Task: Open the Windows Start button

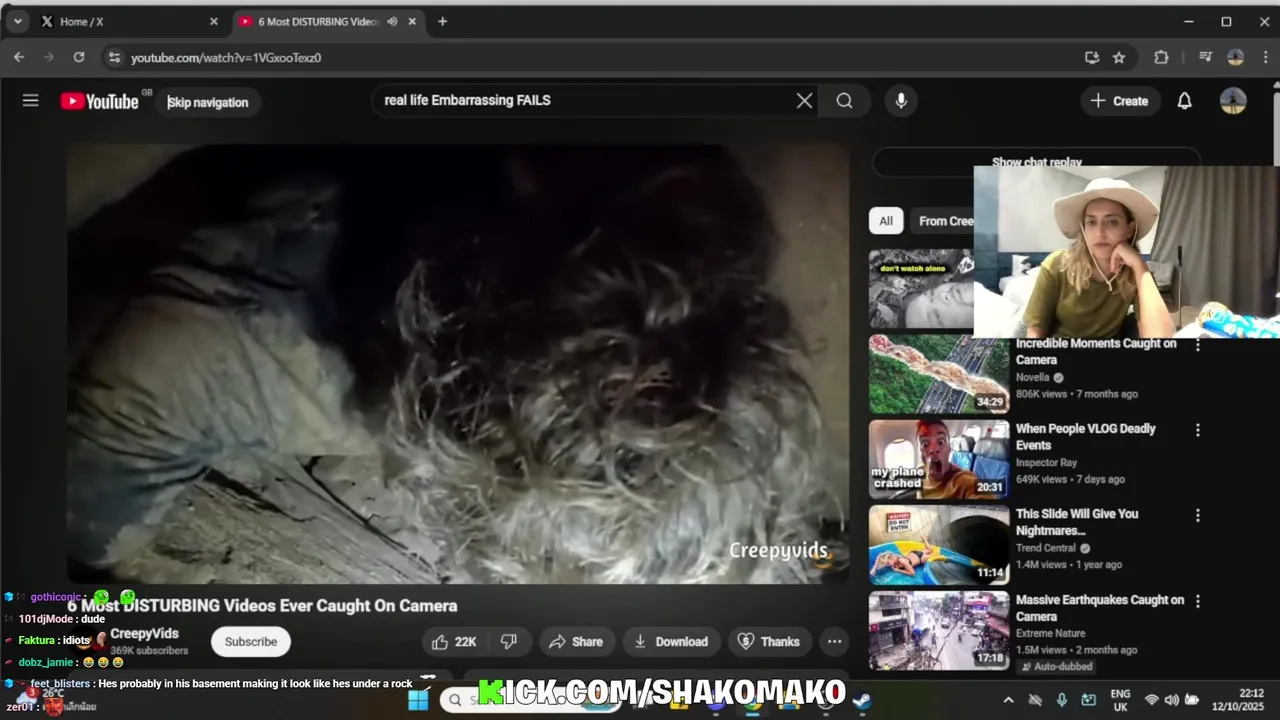Action: 418,700
